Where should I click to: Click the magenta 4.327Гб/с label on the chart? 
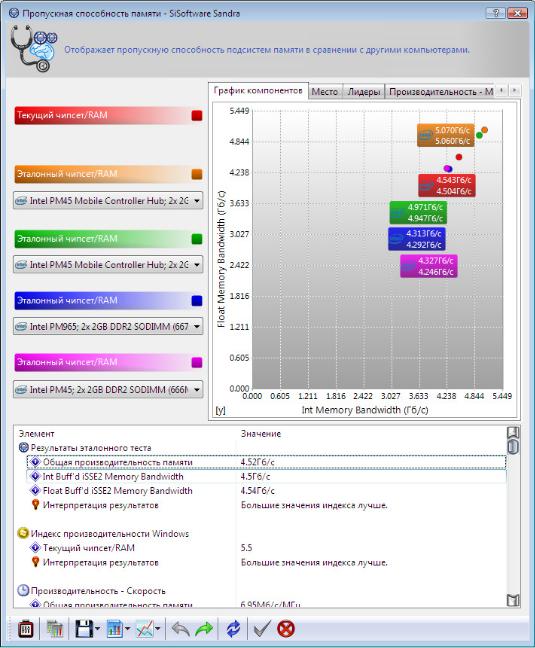429,266
